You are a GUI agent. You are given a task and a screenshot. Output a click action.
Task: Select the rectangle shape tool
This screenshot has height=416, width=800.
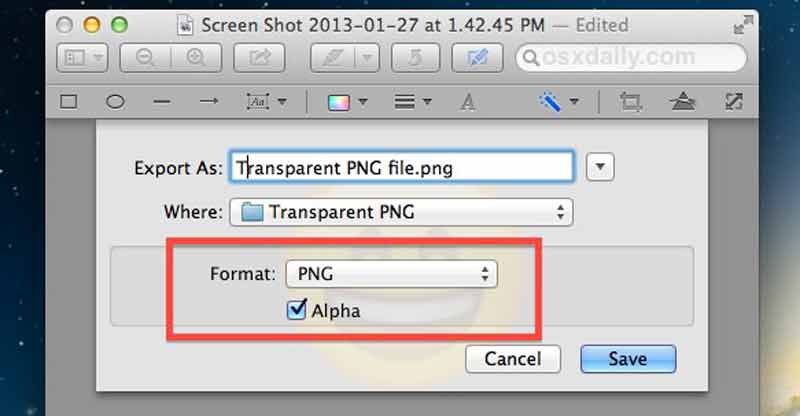tap(69, 101)
